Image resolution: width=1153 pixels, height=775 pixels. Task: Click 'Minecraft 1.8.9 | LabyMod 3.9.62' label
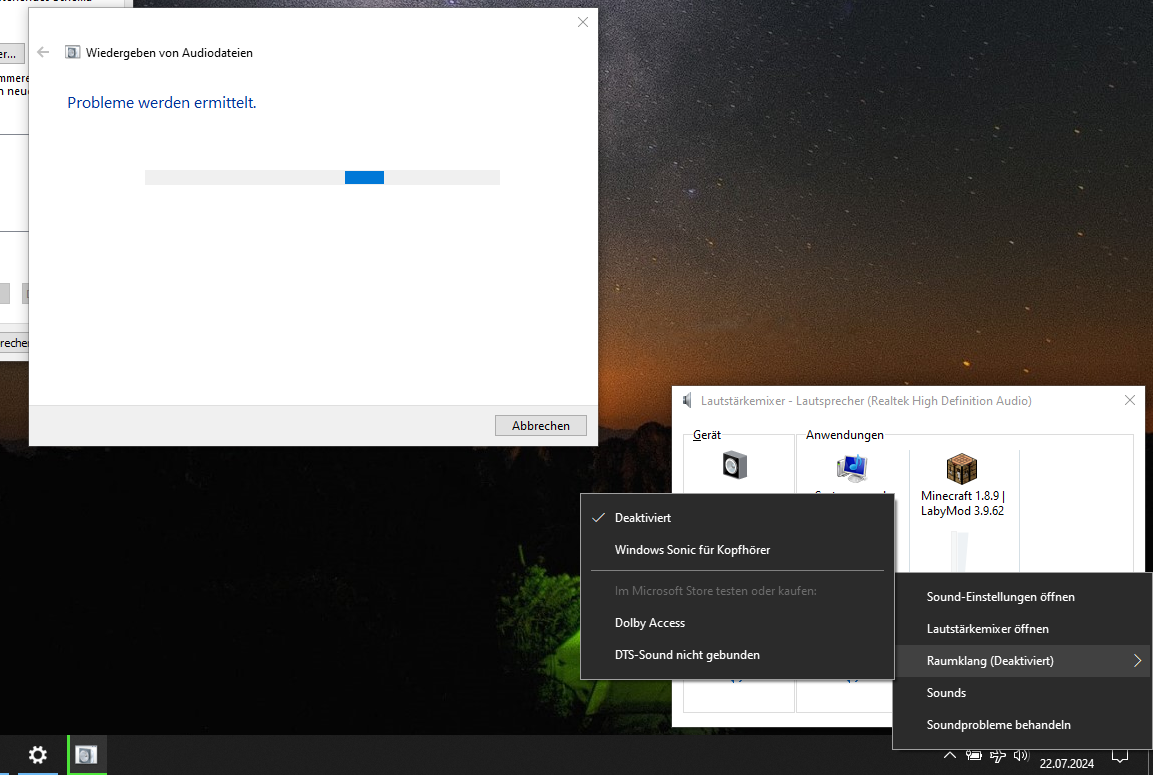pos(962,503)
